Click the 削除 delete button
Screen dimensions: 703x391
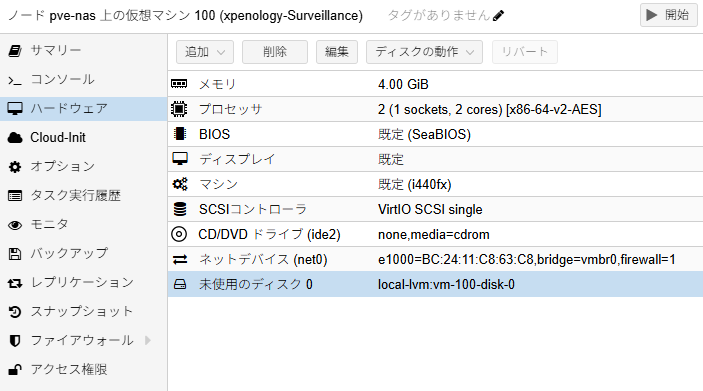pyautogui.click(x=275, y=52)
